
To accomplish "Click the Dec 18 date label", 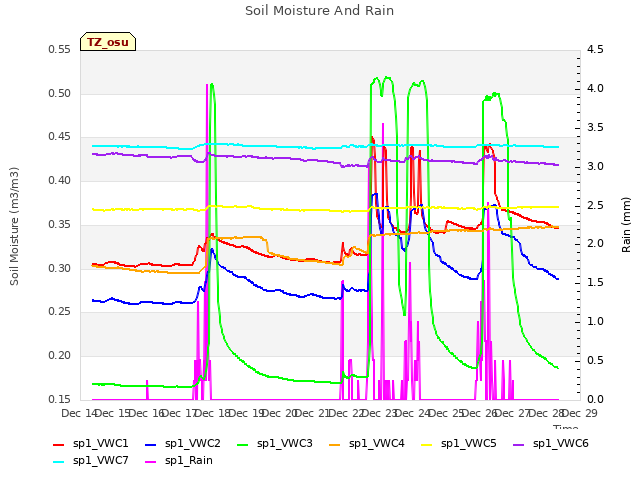I will 213,413.
